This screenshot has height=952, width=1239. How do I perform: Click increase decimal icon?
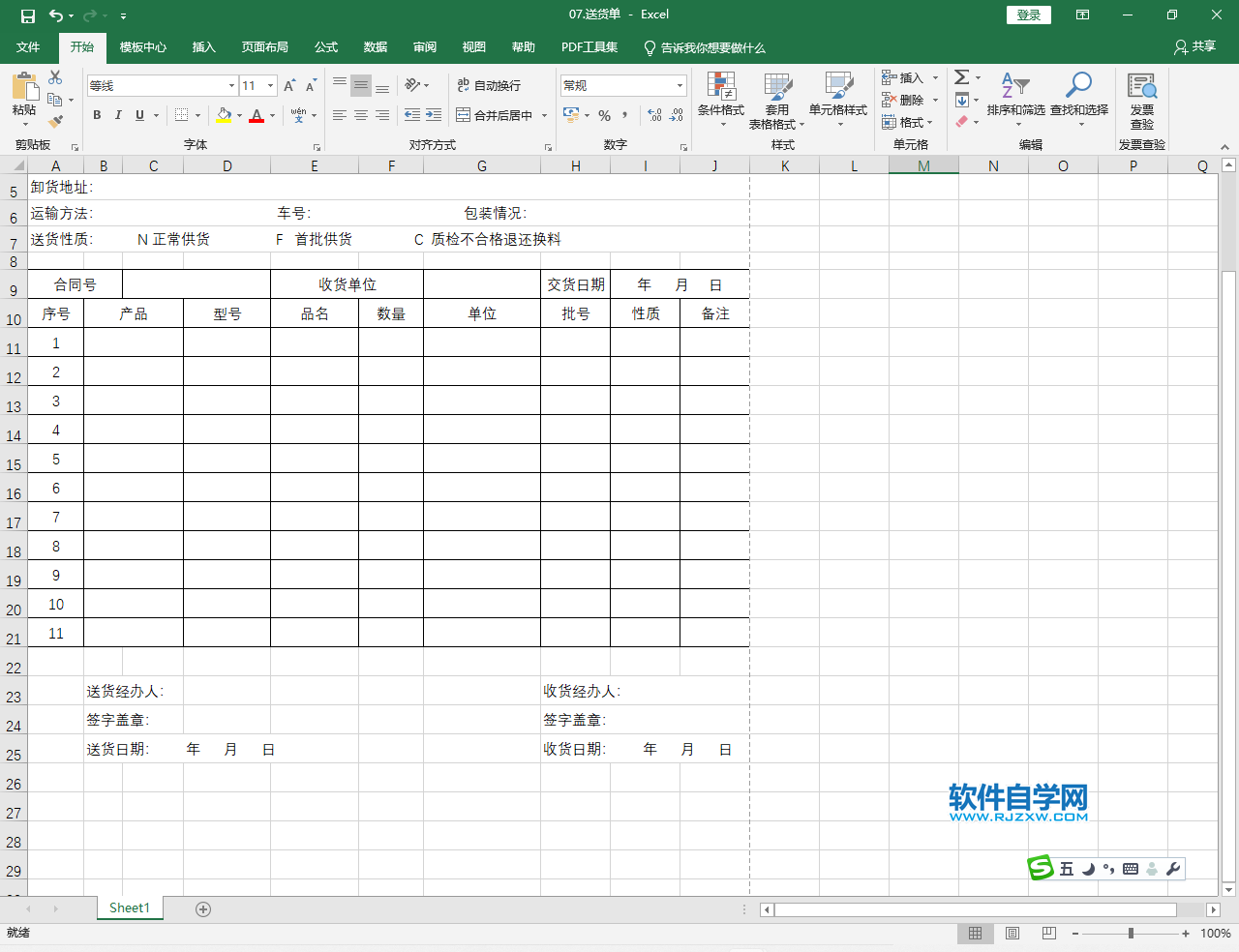[655, 115]
